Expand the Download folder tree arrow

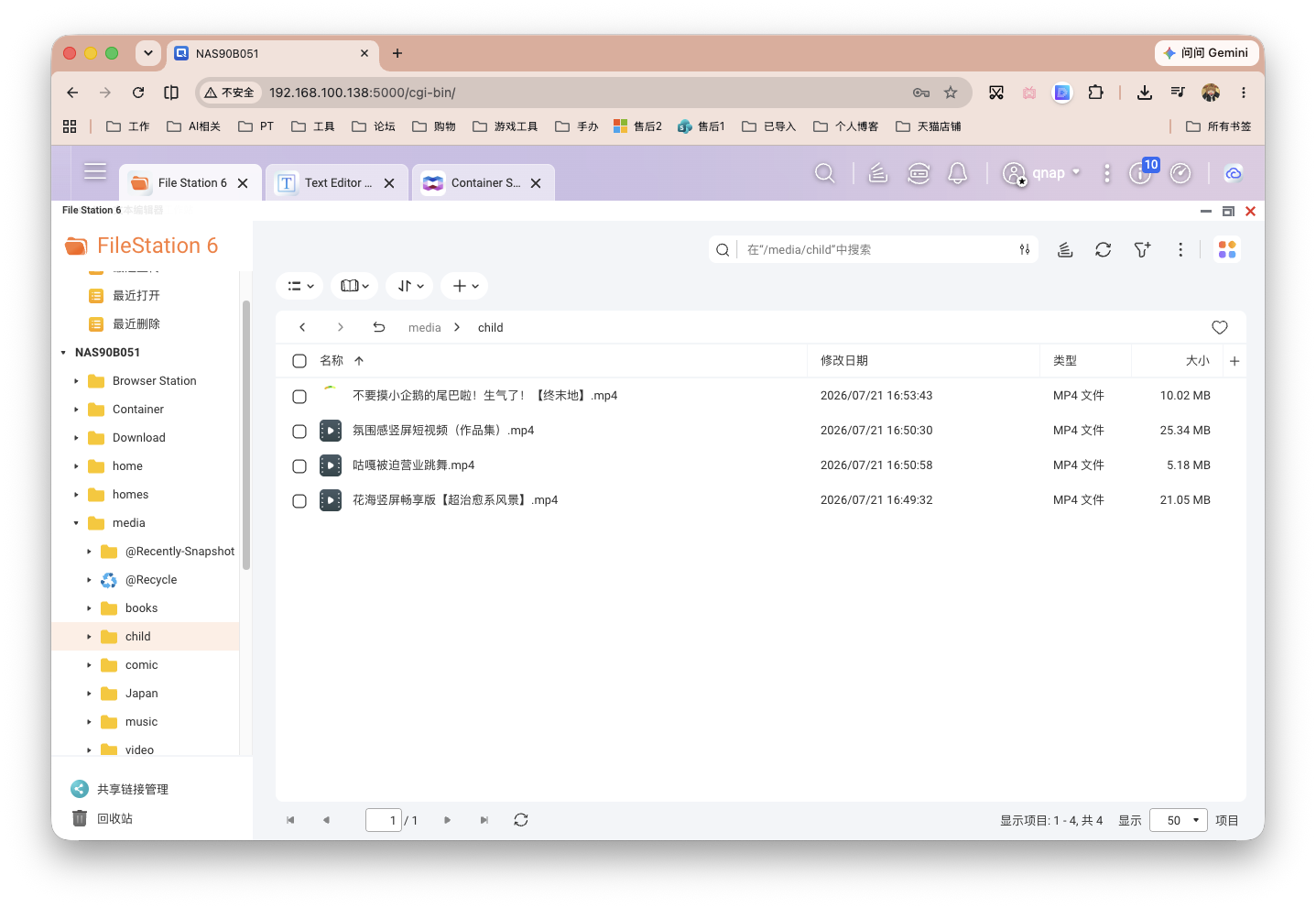click(76, 438)
